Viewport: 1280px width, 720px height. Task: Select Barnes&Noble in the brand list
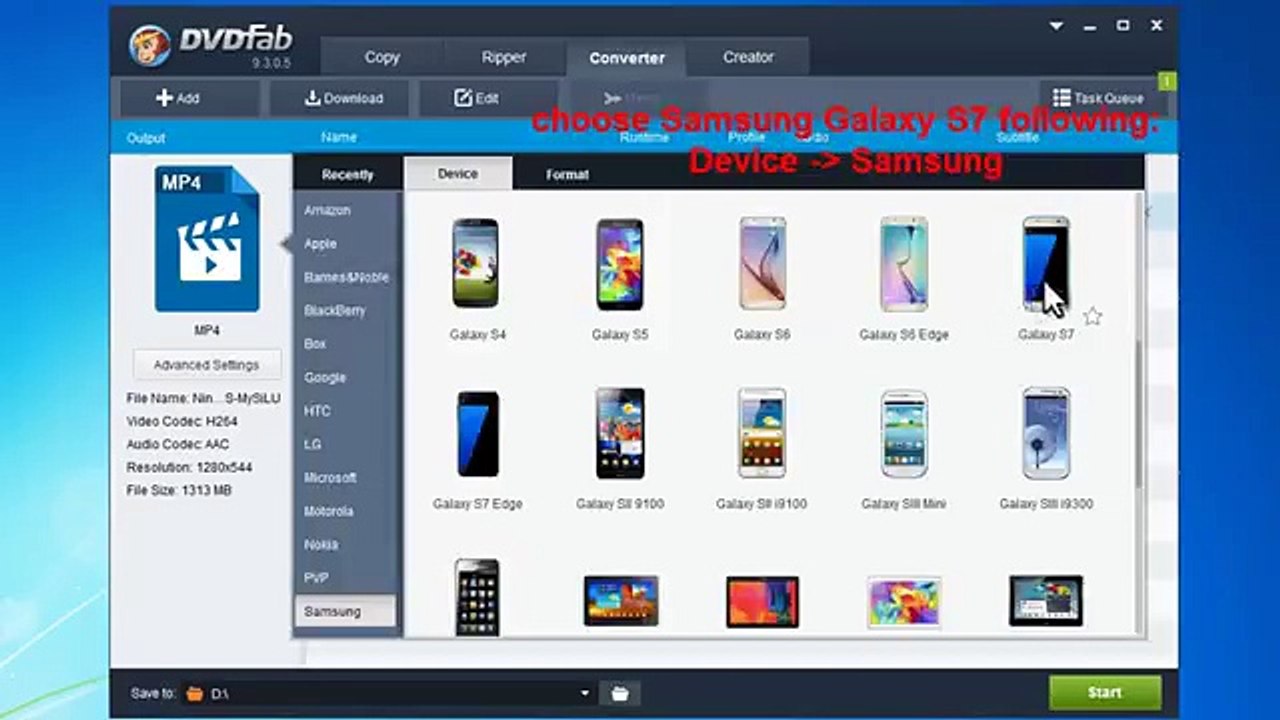click(x=346, y=277)
